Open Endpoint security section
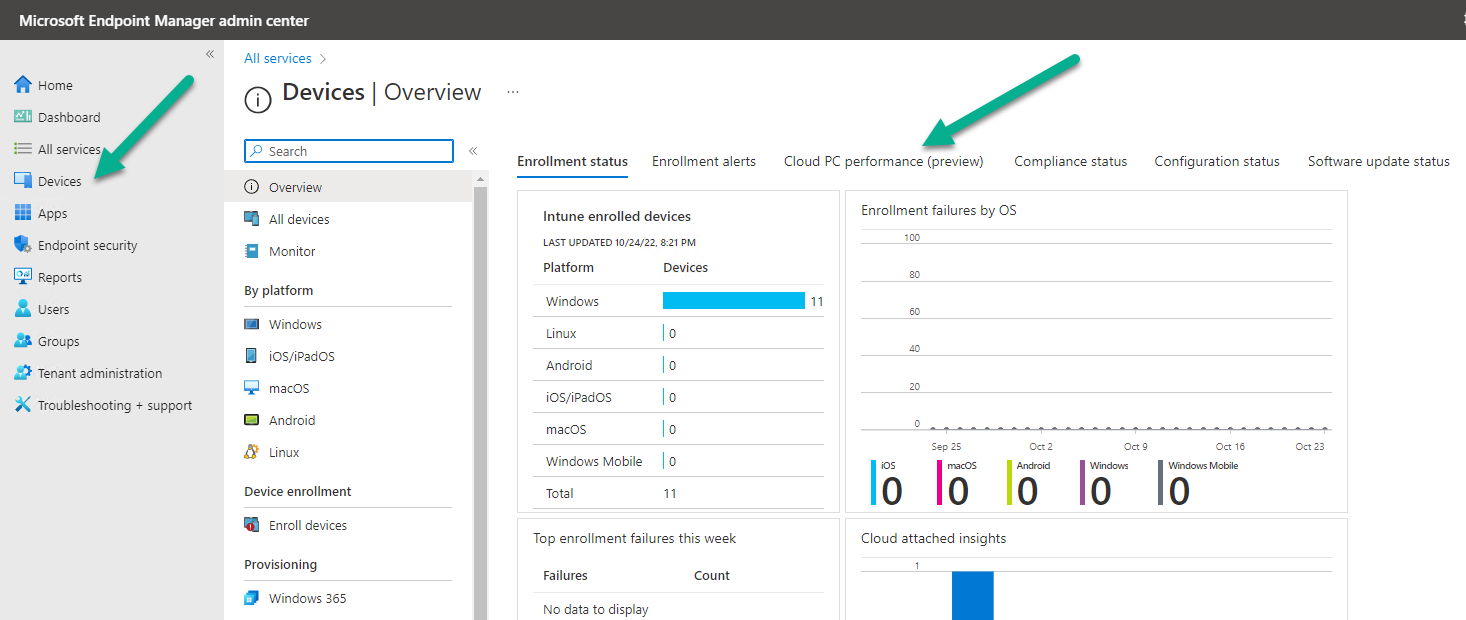Image resolution: width=1466 pixels, height=620 pixels. tap(88, 245)
